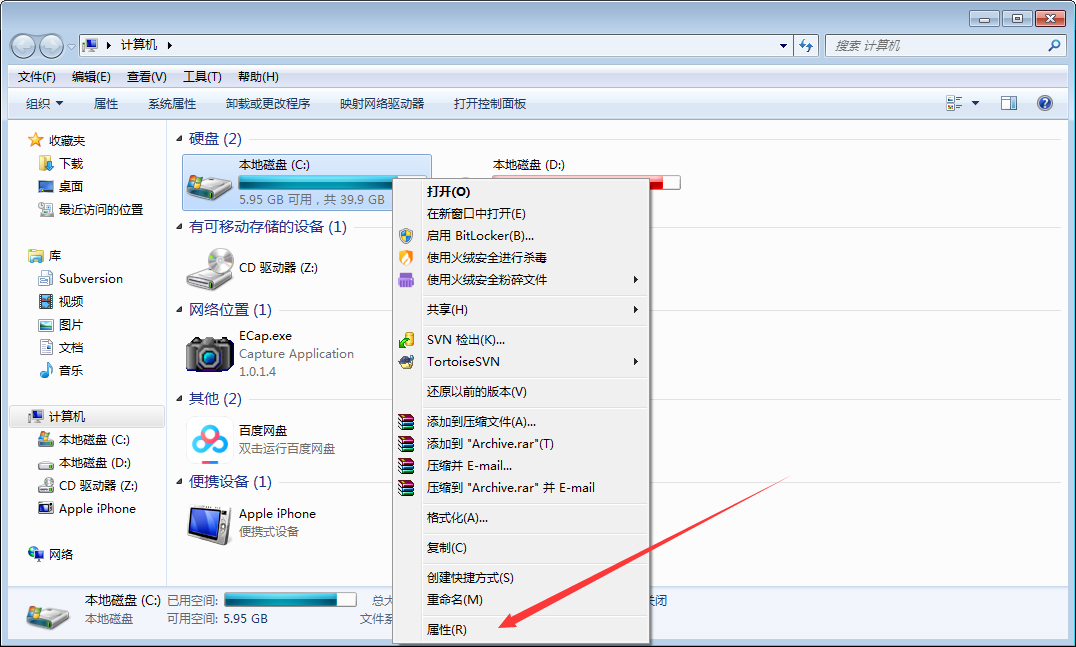Click the 打开控制面板 toolbar button
This screenshot has width=1076, height=647.
tap(489, 102)
